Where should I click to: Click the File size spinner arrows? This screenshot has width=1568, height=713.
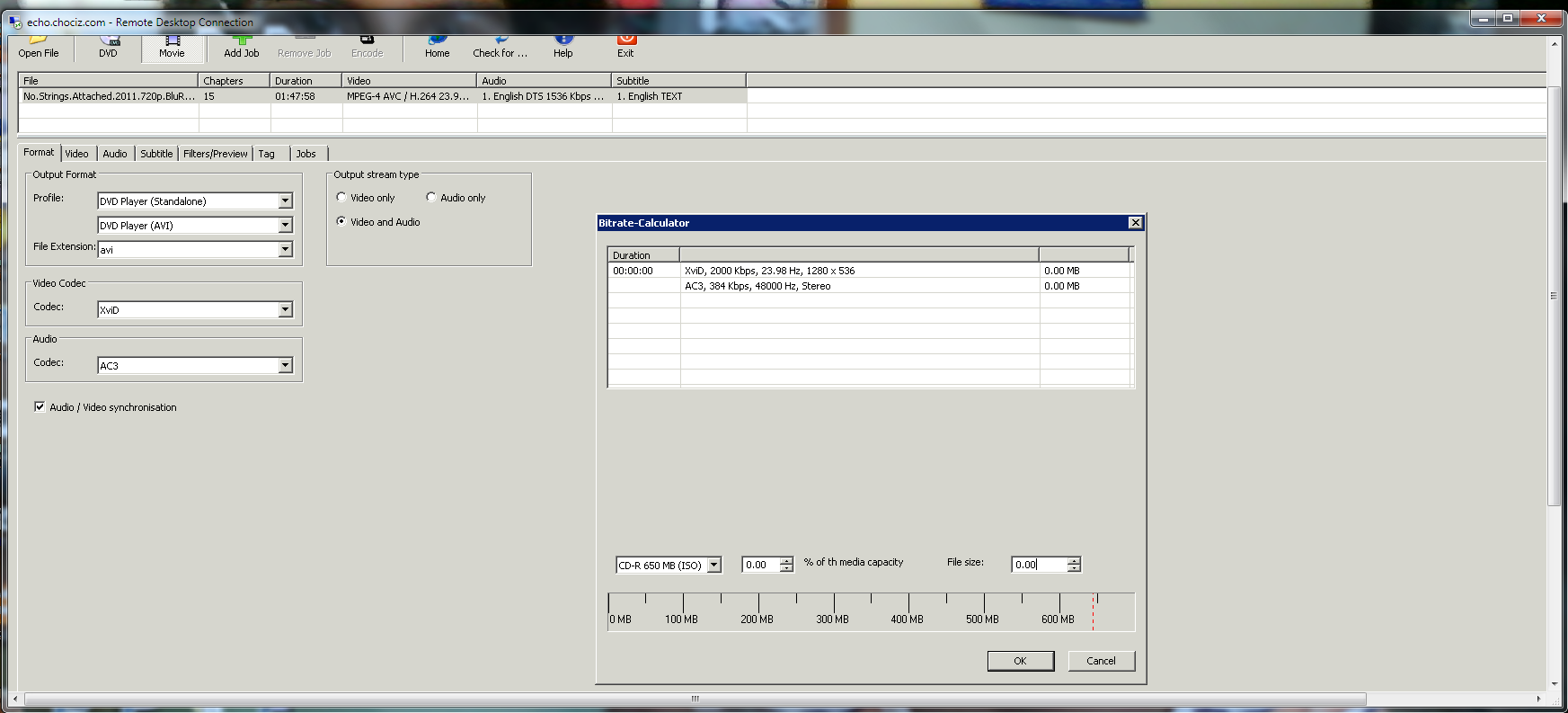pyautogui.click(x=1074, y=565)
